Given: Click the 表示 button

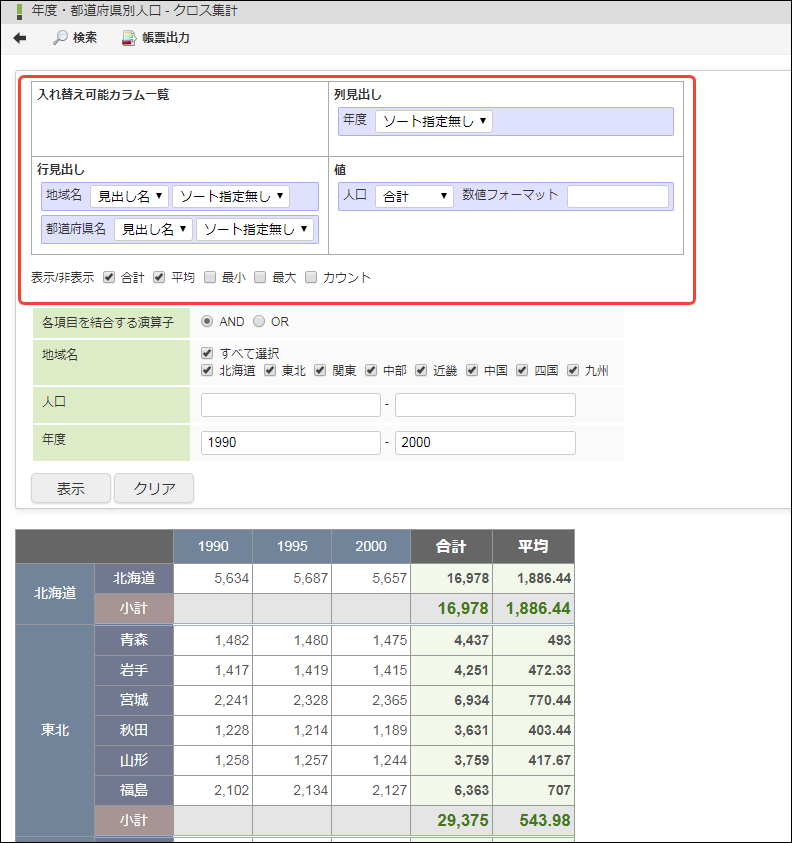Looking at the screenshot, I should pyautogui.click(x=71, y=488).
